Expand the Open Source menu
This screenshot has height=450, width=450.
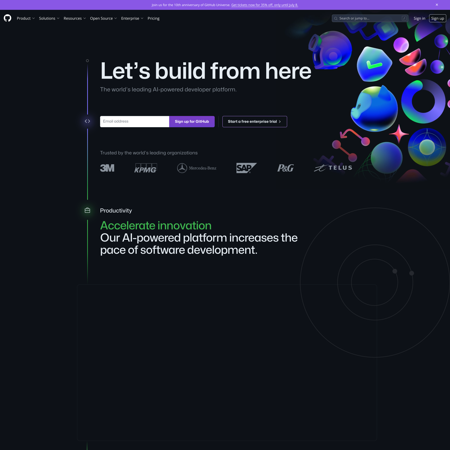103,18
